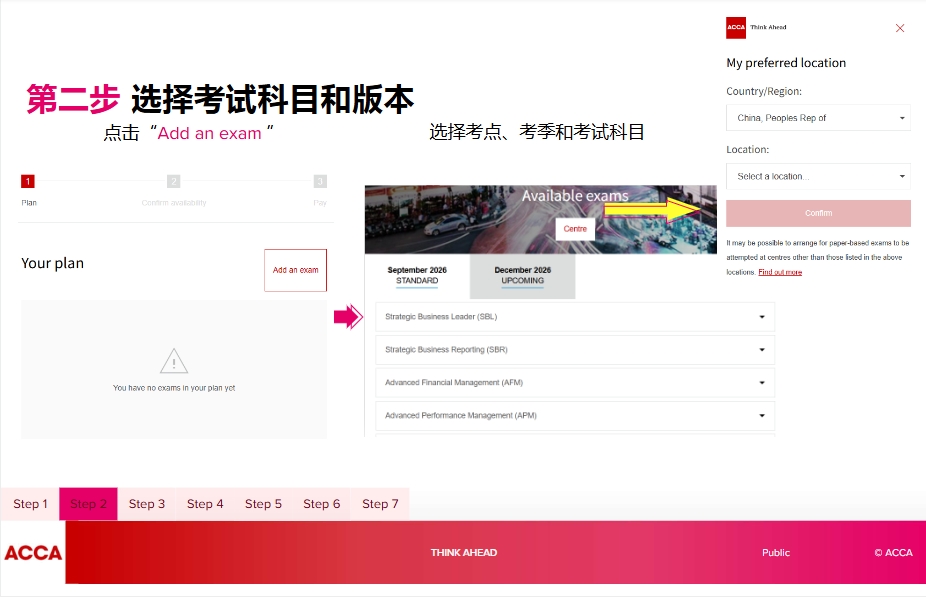This screenshot has height=600, width=926.
Task: Click the Confirm button
Action: click(818, 213)
